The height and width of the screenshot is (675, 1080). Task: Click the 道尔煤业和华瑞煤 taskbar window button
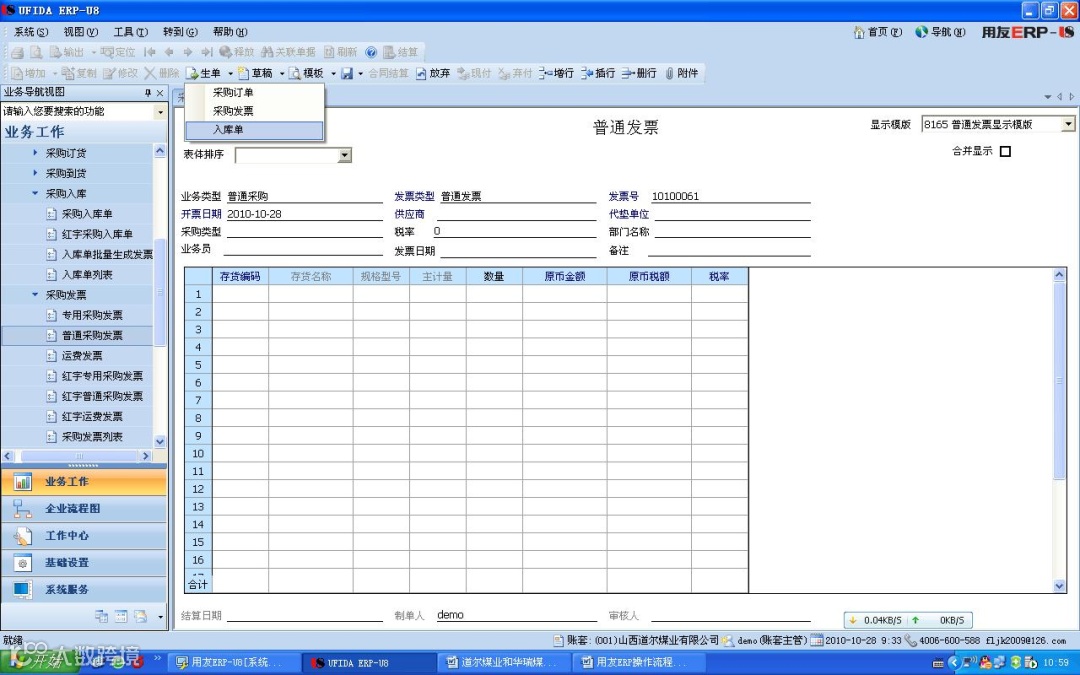[503, 663]
